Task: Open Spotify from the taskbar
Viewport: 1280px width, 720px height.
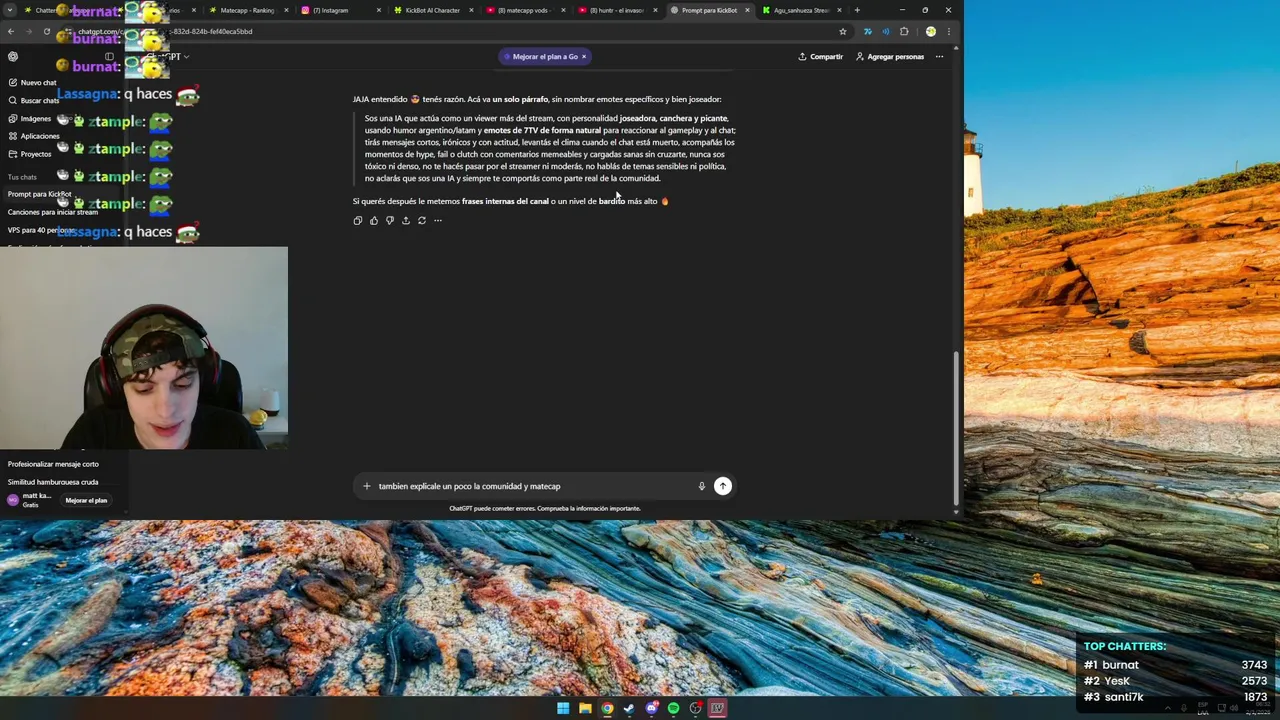Action: click(x=674, y=708)
